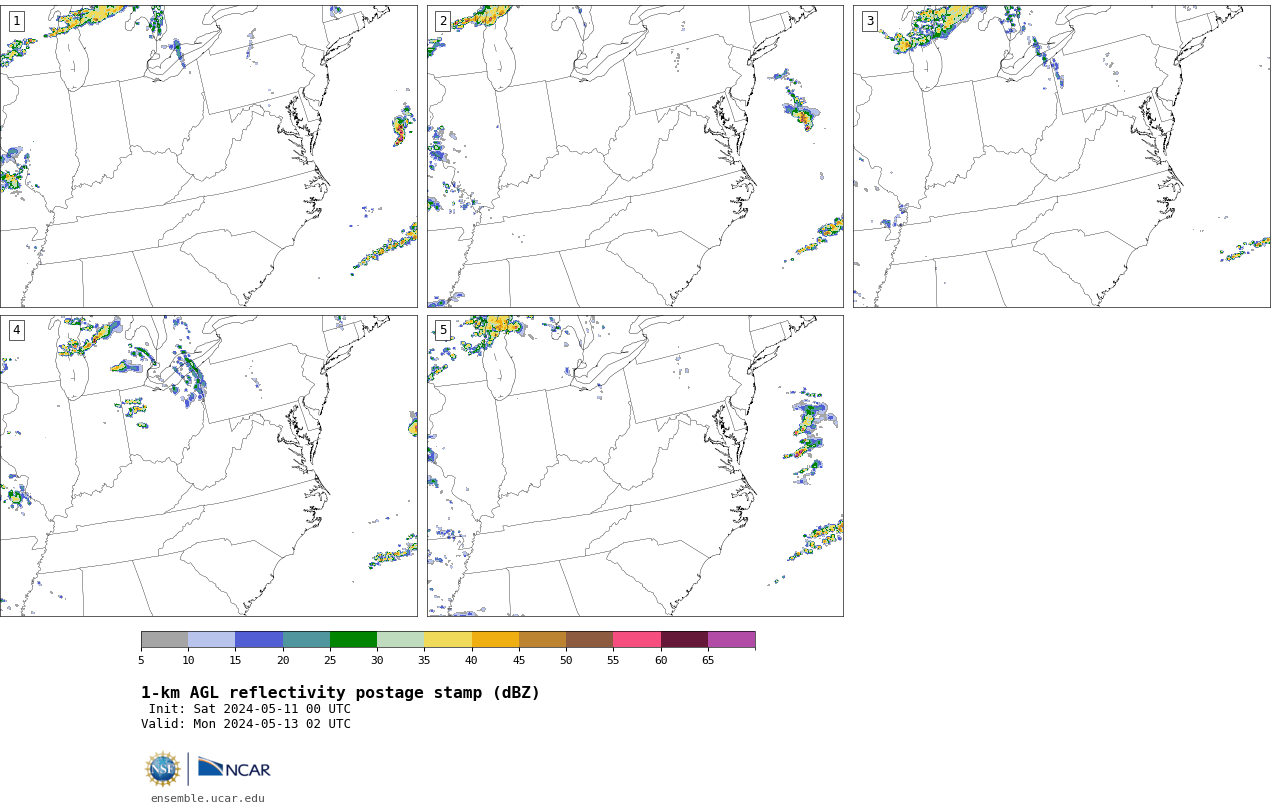This screenshot has width=1280, height=809.
Task: Click the maroon 60-65 dBZ swatch
Action: [x=684, y=640]
